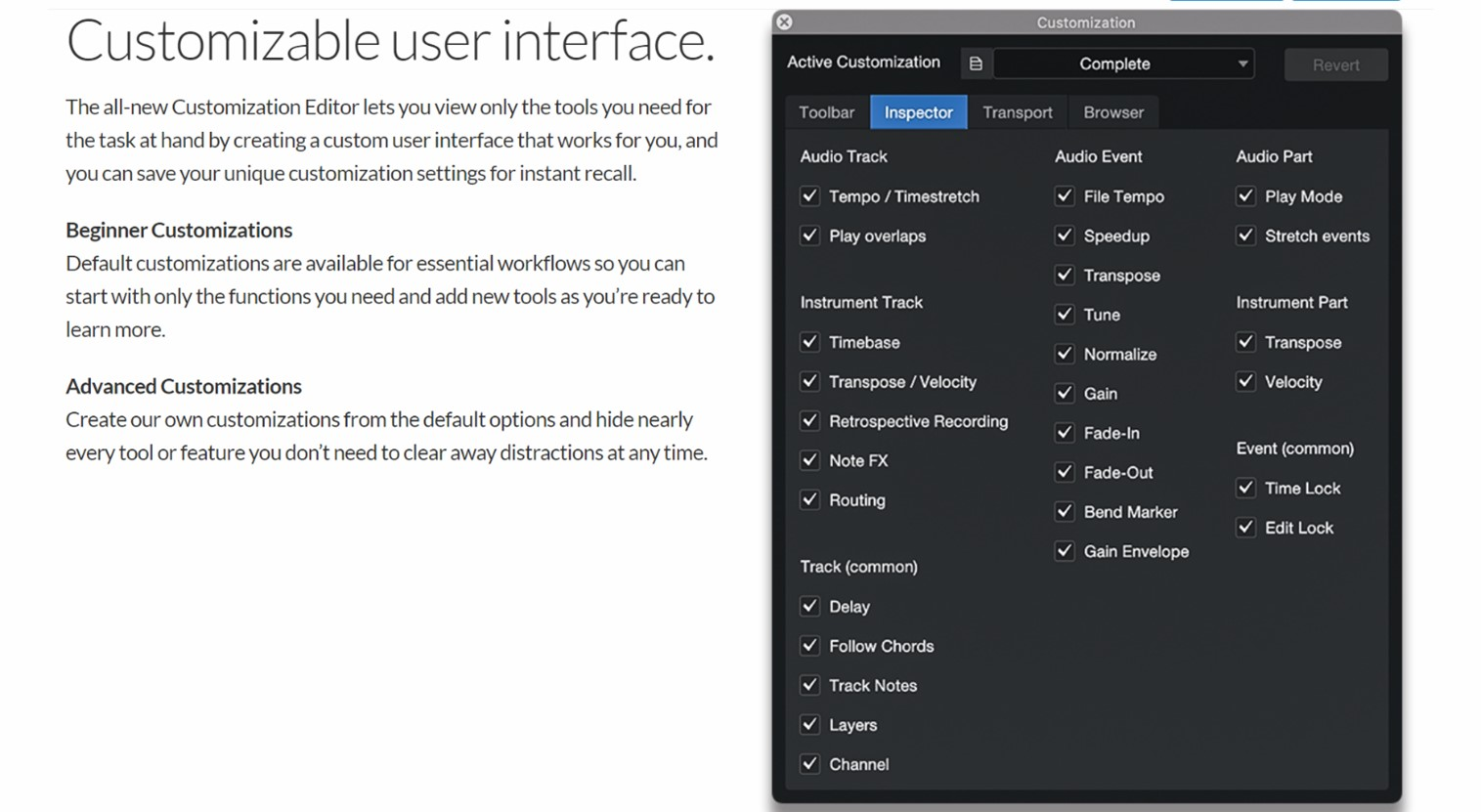Disable the Speedup checkbox
The height and width of the screenshot is (812, 1481).
1065,235
